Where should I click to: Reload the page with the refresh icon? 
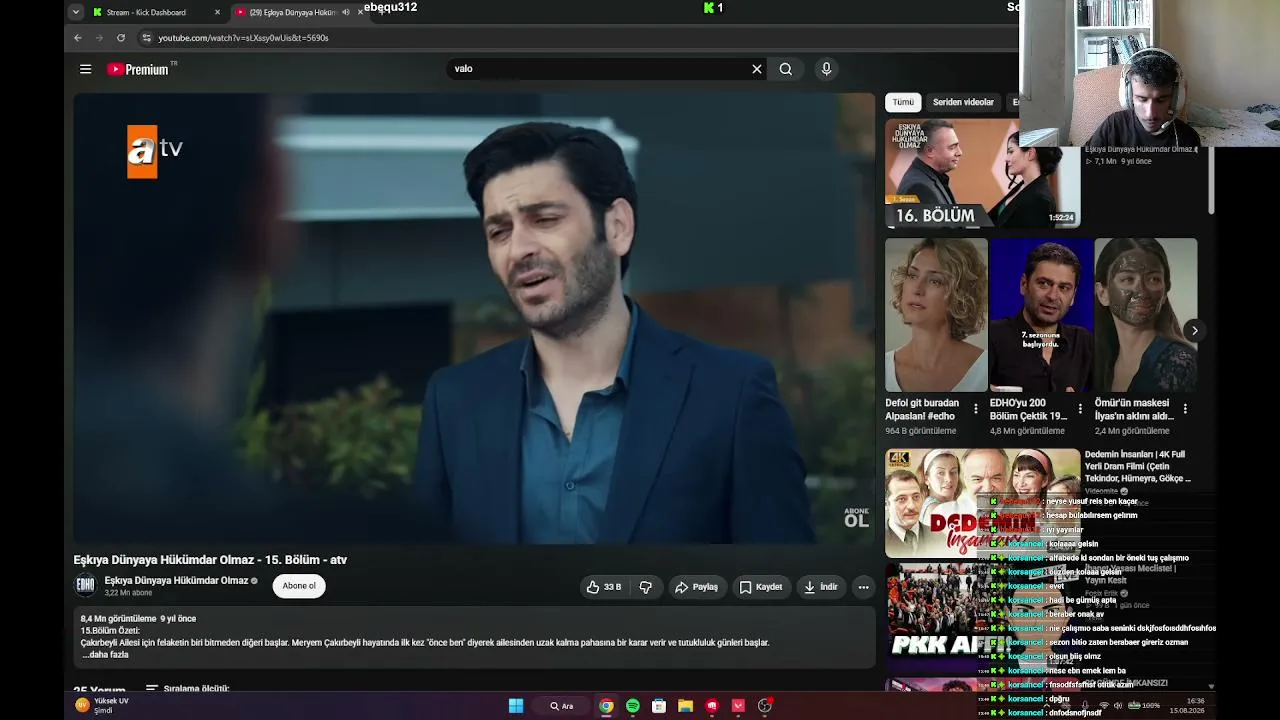(121, 38)
